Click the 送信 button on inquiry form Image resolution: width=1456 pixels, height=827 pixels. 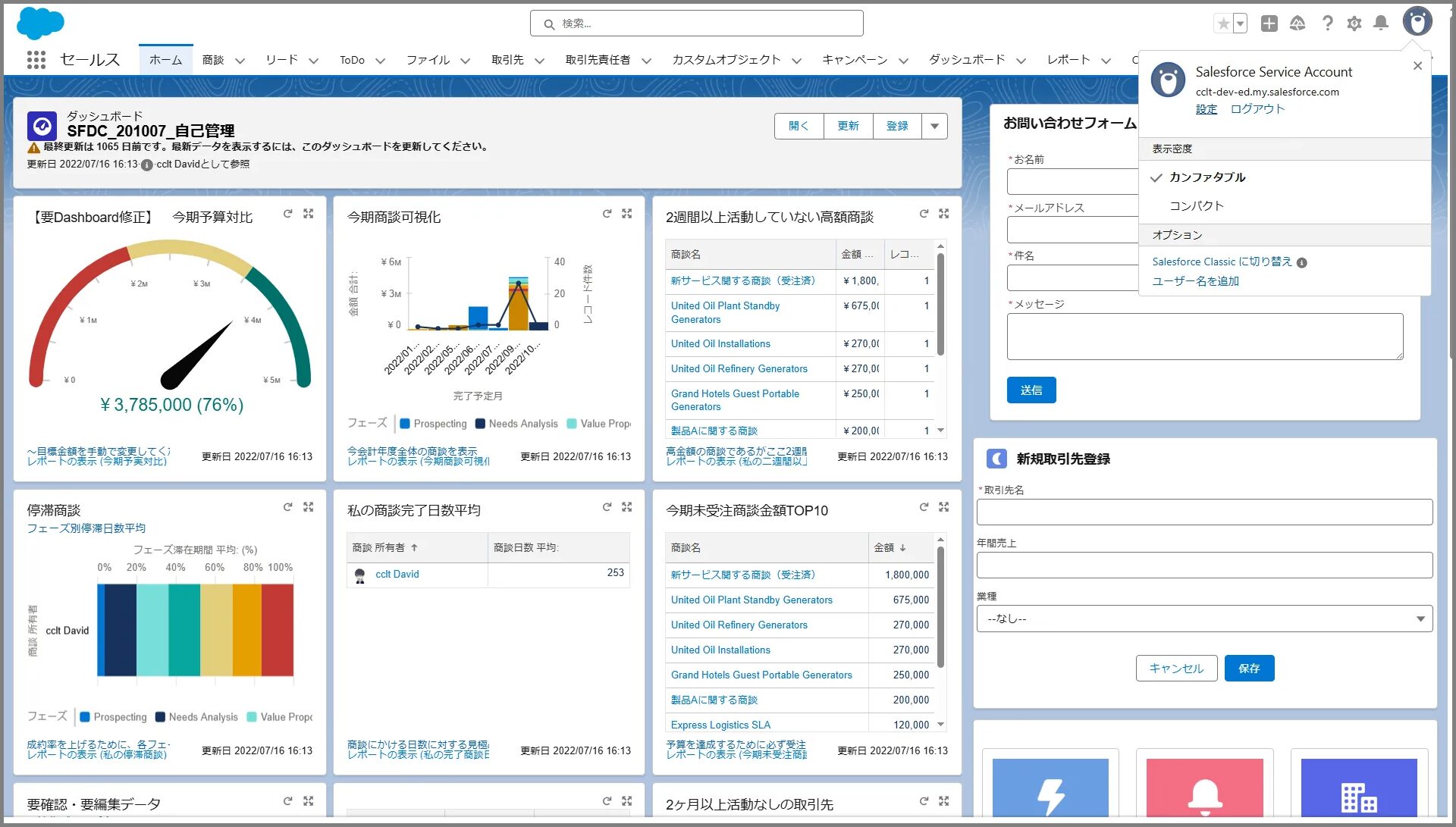(1031, 390)
